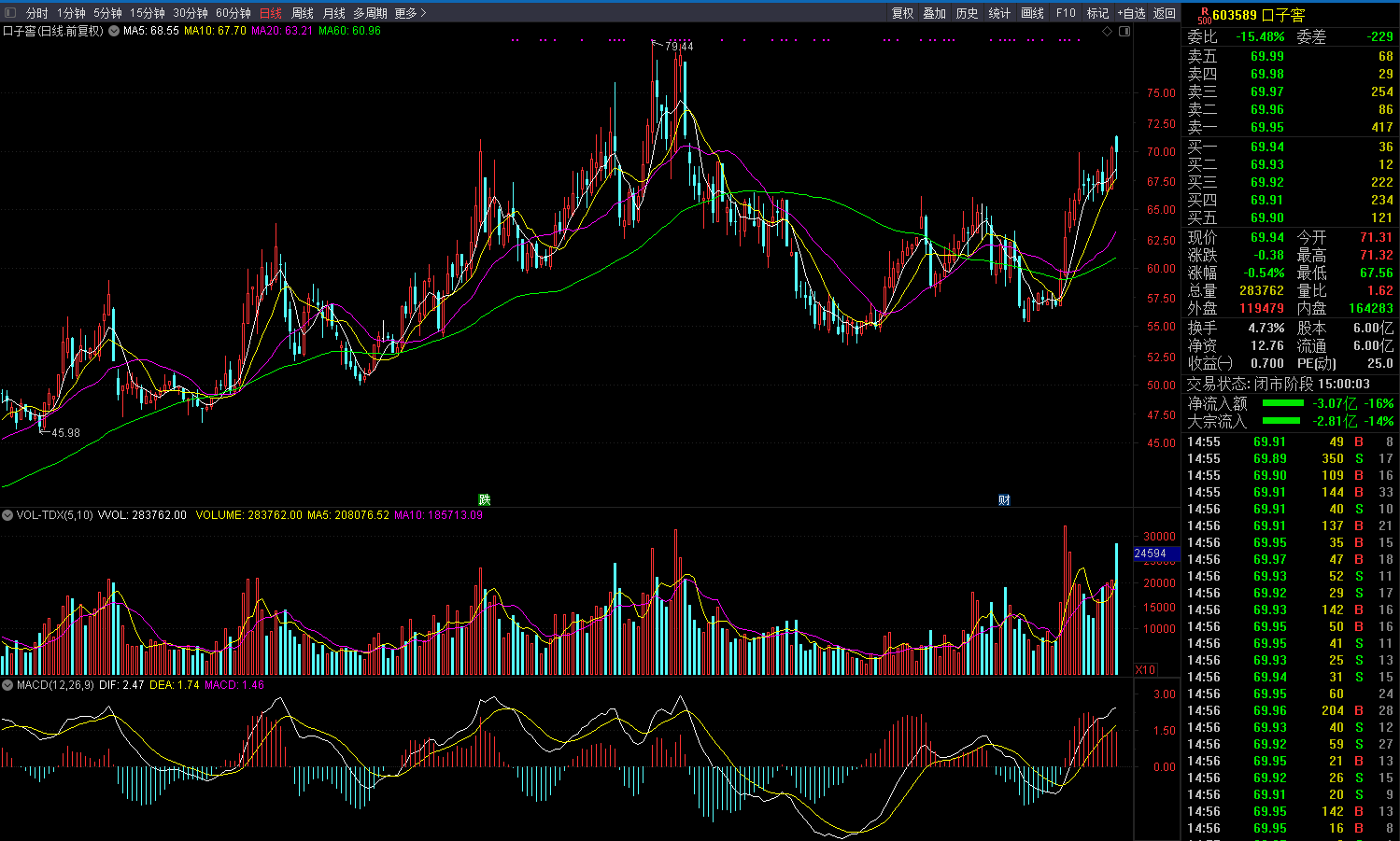
Task: Click the 复权 adjustment button
Action: 902,13
